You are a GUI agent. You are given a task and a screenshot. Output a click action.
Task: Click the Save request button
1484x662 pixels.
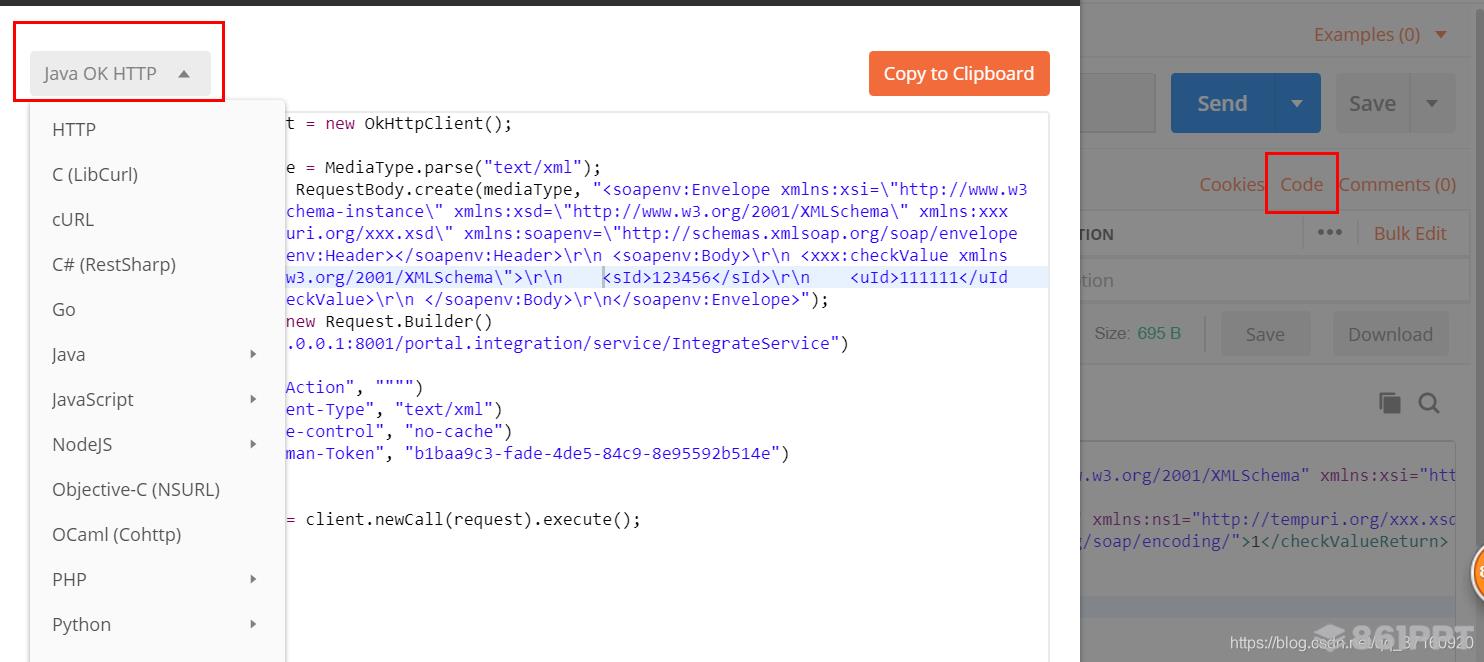(x=1372, y=103)
